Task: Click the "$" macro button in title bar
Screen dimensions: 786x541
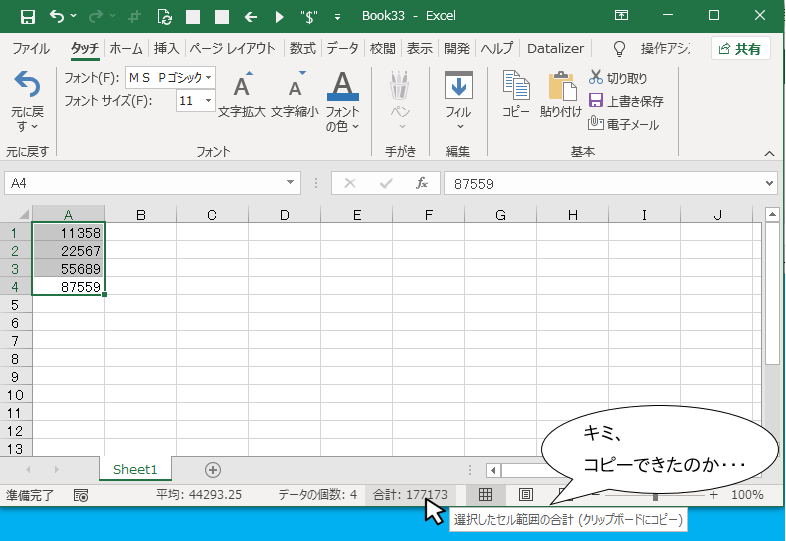Action: (309, 17)
